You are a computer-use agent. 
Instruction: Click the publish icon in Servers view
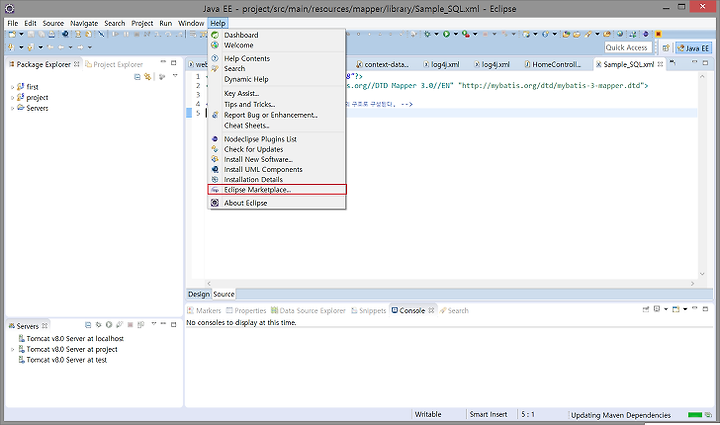point(141,324)
